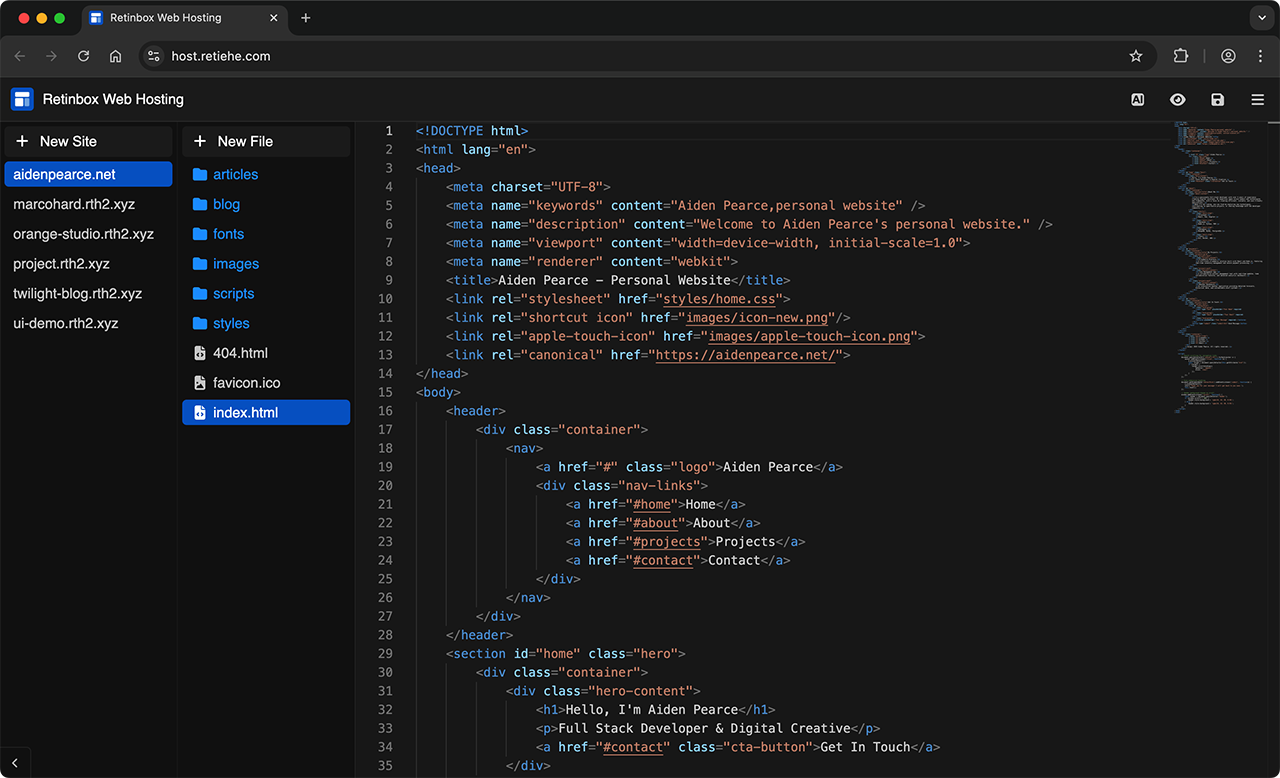This screenshot has height=778, width=1280.
Task: Bookmark this page with star icon
Action: (x=1136, y=56)
